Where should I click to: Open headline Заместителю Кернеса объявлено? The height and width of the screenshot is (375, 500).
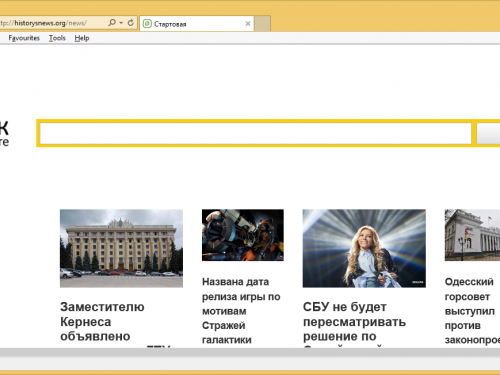click(102, 322)
